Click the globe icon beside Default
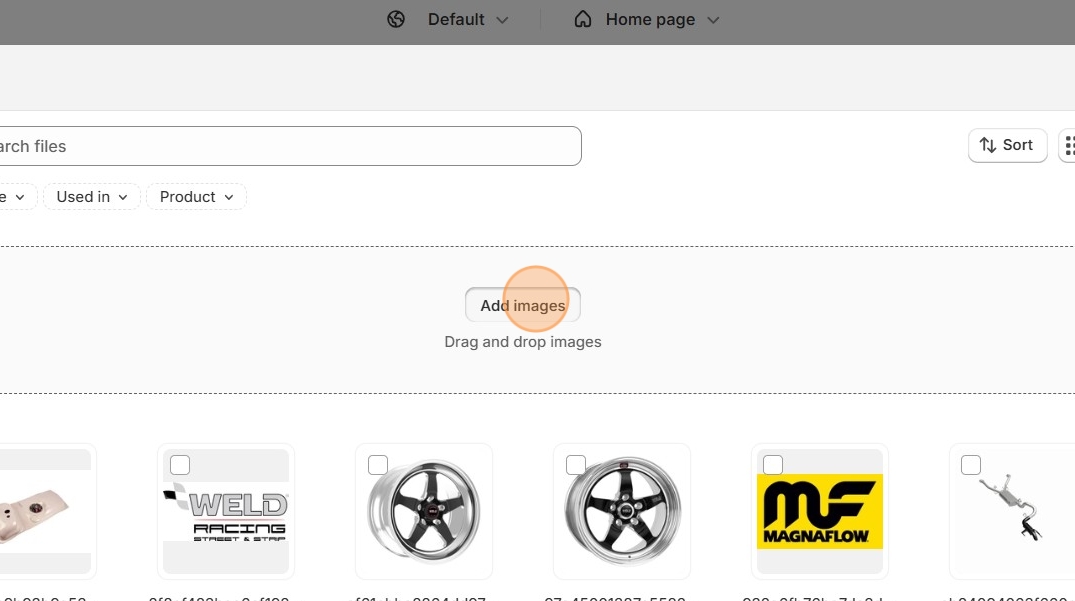This screenshot has width=1075, height=601. pos(396,19)
